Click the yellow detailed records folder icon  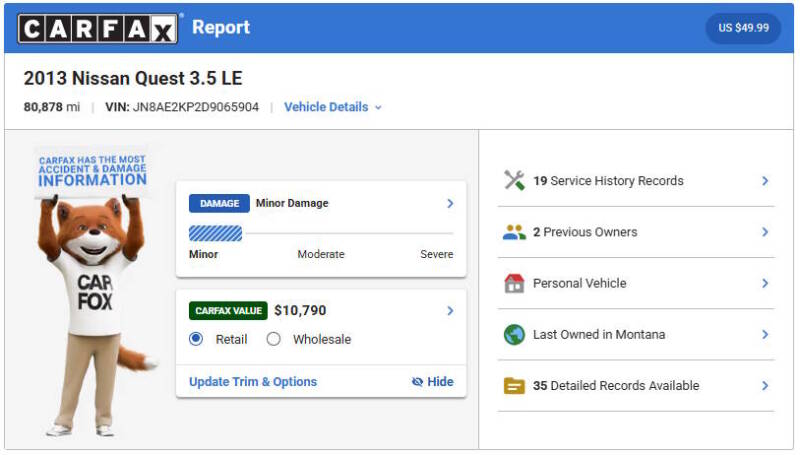514,386
